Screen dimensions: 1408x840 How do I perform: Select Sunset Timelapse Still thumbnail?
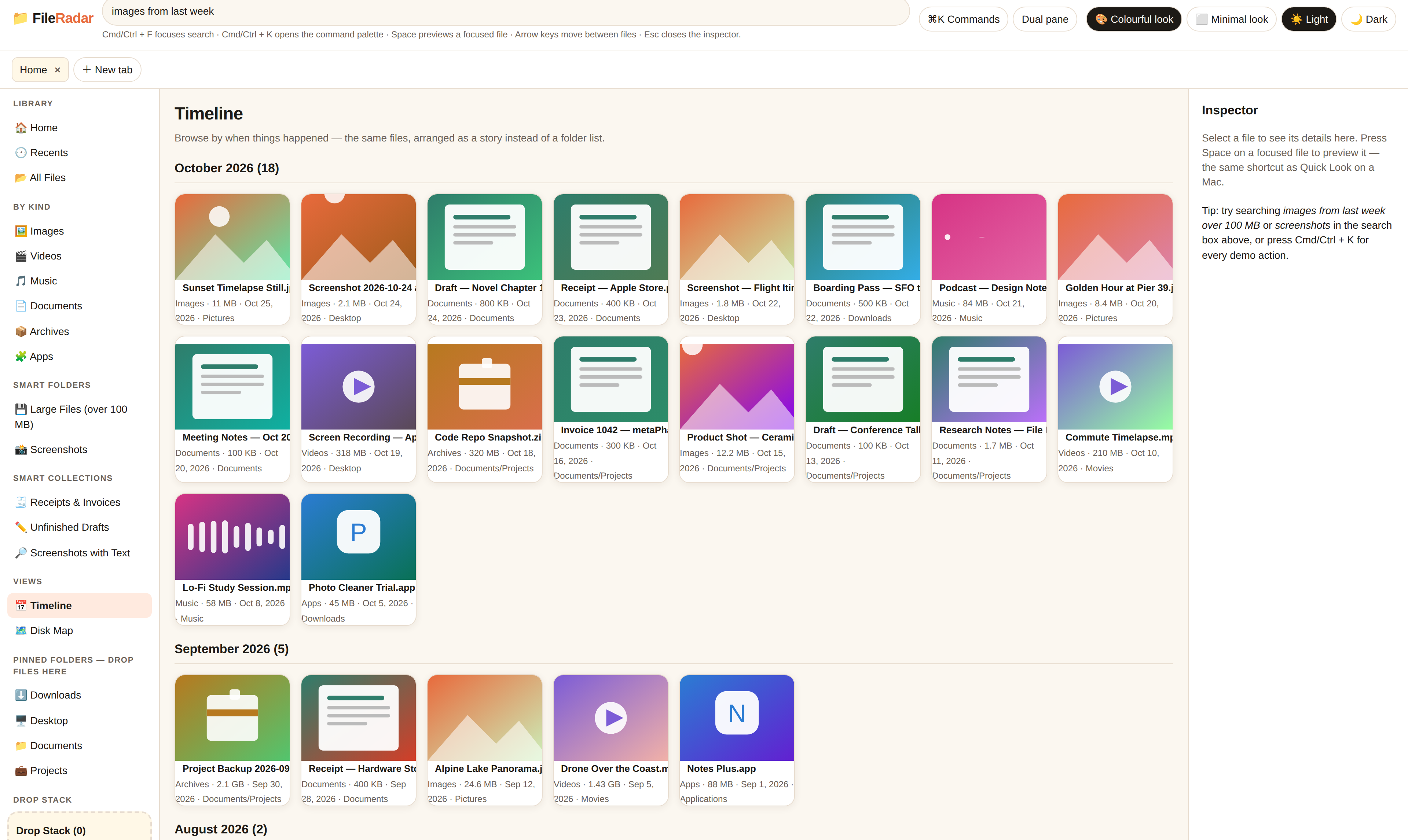233,237
